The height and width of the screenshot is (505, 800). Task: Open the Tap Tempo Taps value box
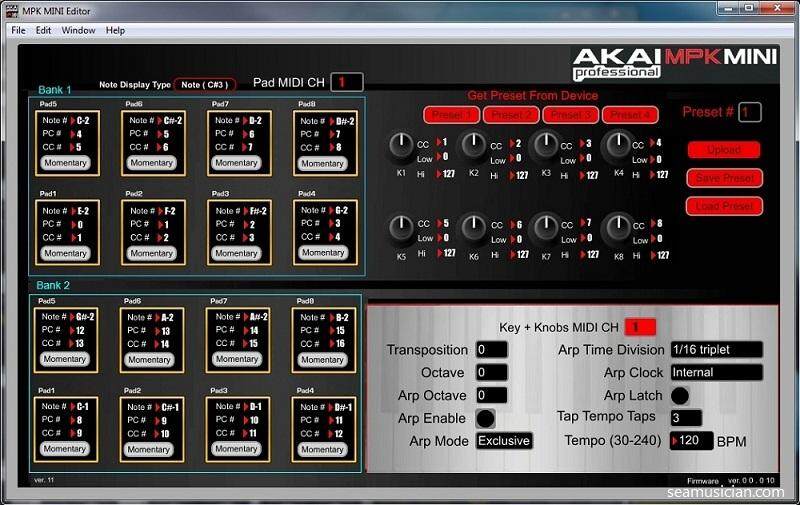click(x=686, y=418)
